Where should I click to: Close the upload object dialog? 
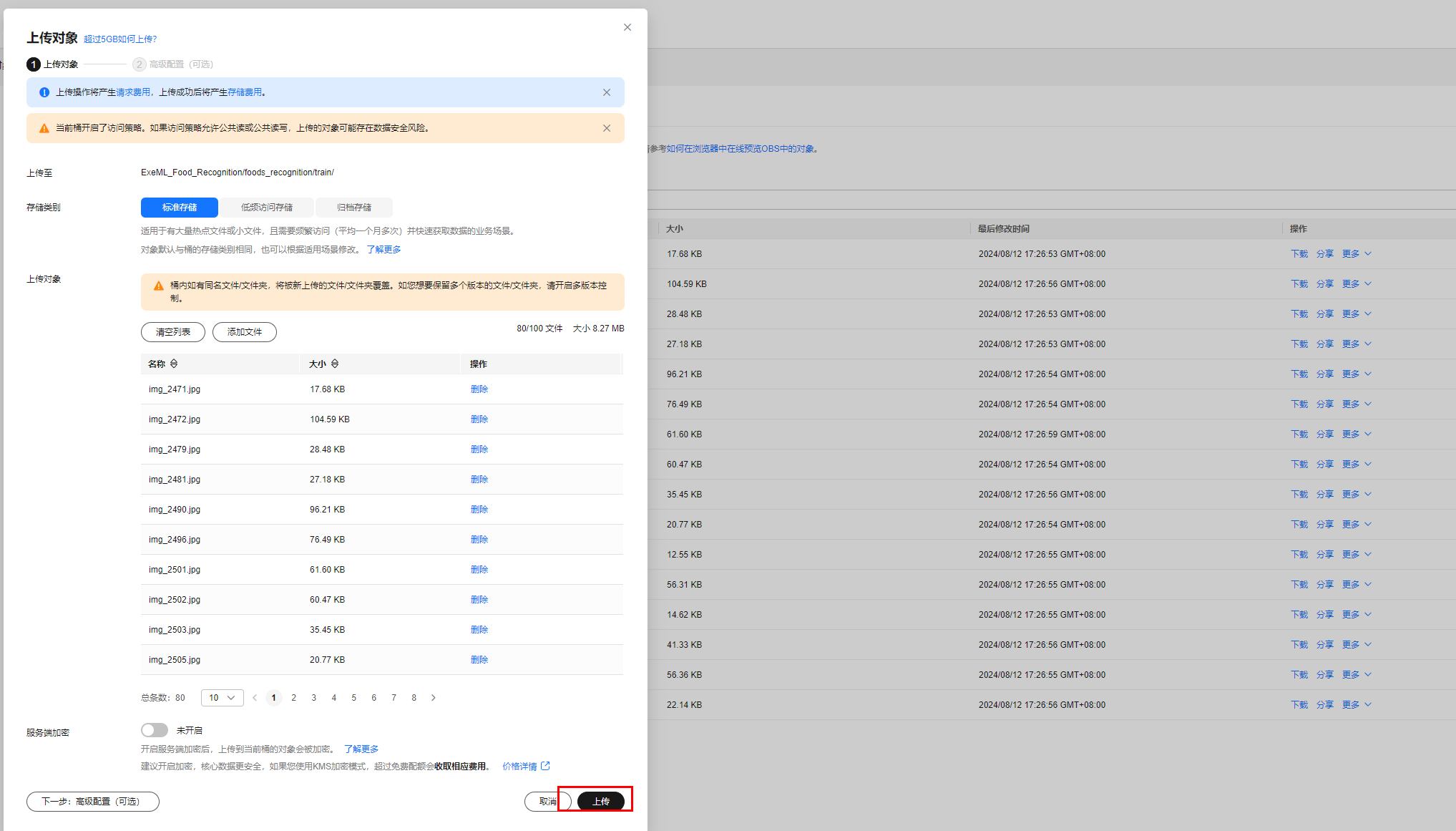[627, 27]
